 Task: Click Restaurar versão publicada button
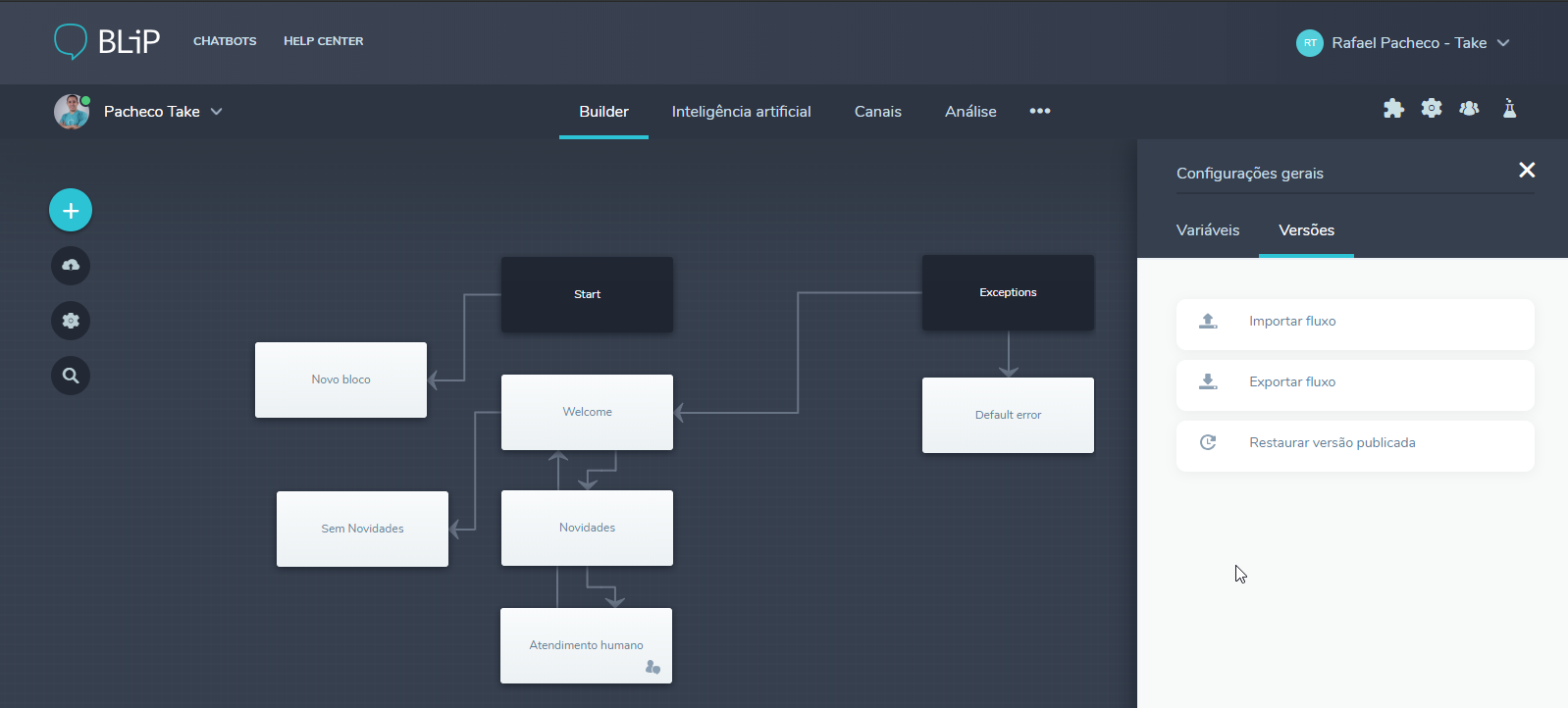coord(1355,446)
